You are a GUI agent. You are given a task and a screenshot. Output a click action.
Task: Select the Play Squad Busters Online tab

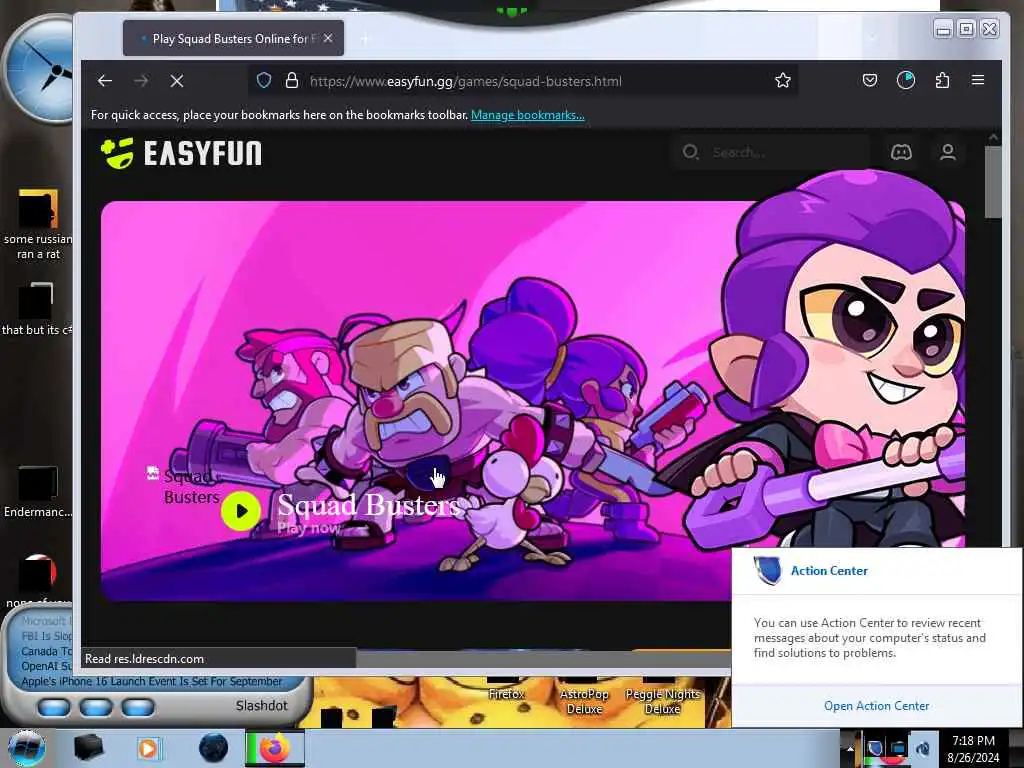[x=233, y=39]
